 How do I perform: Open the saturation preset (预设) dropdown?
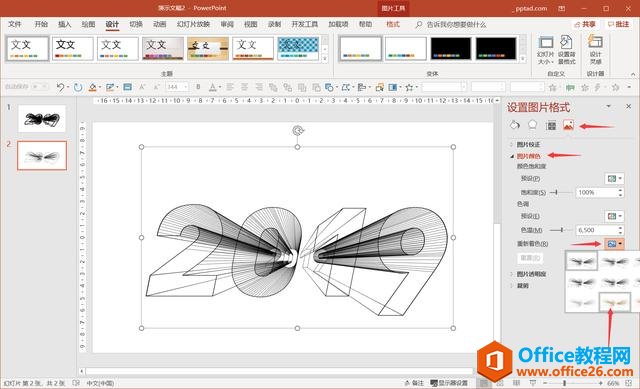(614, 178)
